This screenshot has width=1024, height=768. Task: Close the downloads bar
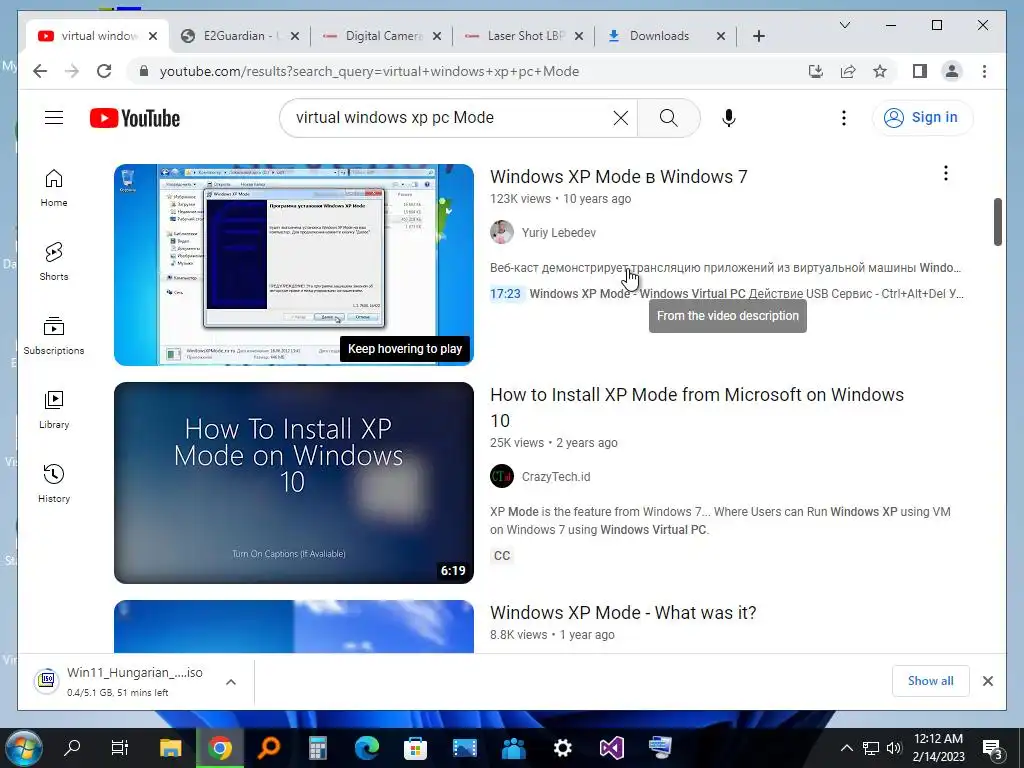[x=988, y=681]
